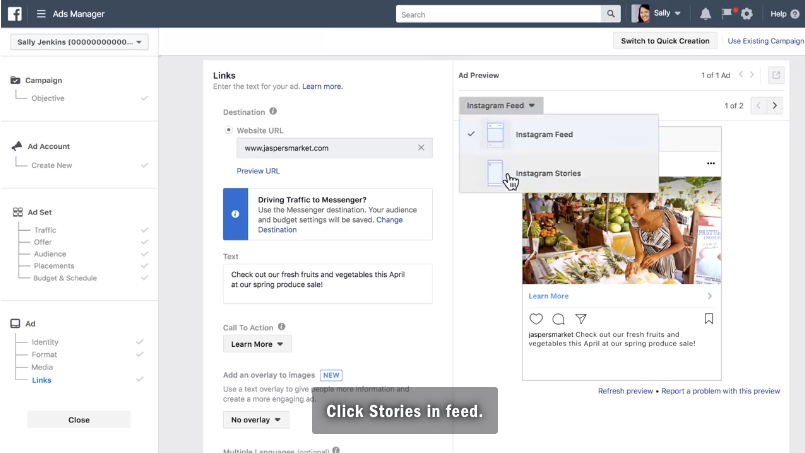This screenshot has width=805, height=453.
Task: Go to Traffic under Ad Set
Action: tap(45, 230)
